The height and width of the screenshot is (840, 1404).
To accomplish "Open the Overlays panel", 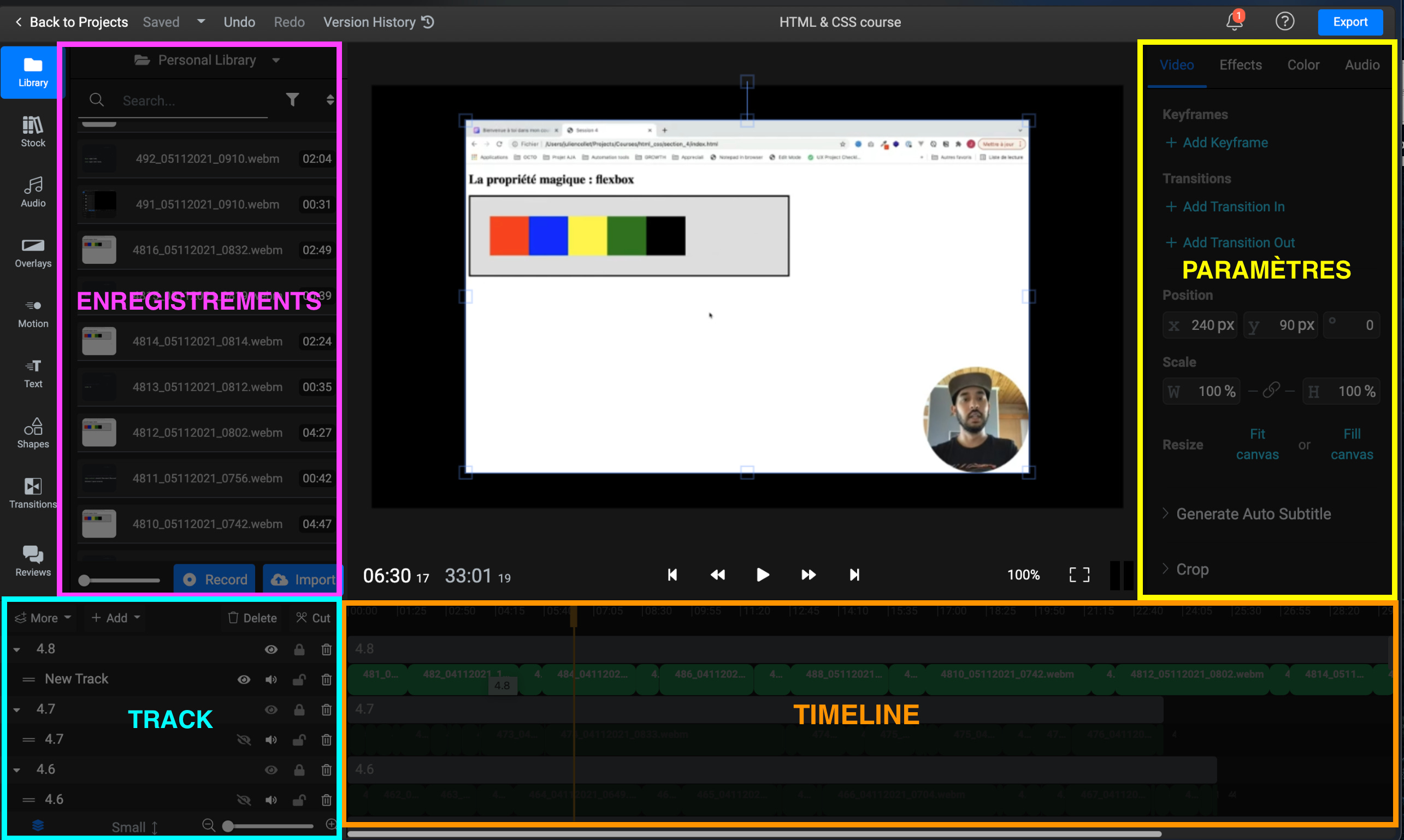I will (33, 252).
